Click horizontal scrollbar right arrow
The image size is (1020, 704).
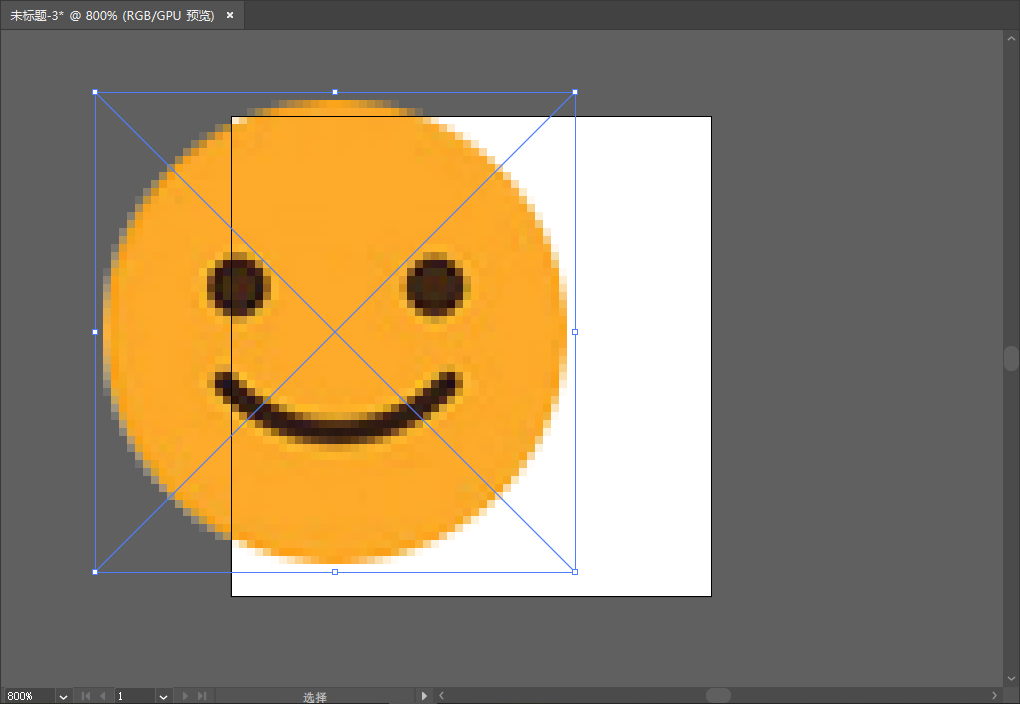click(994, 696)
